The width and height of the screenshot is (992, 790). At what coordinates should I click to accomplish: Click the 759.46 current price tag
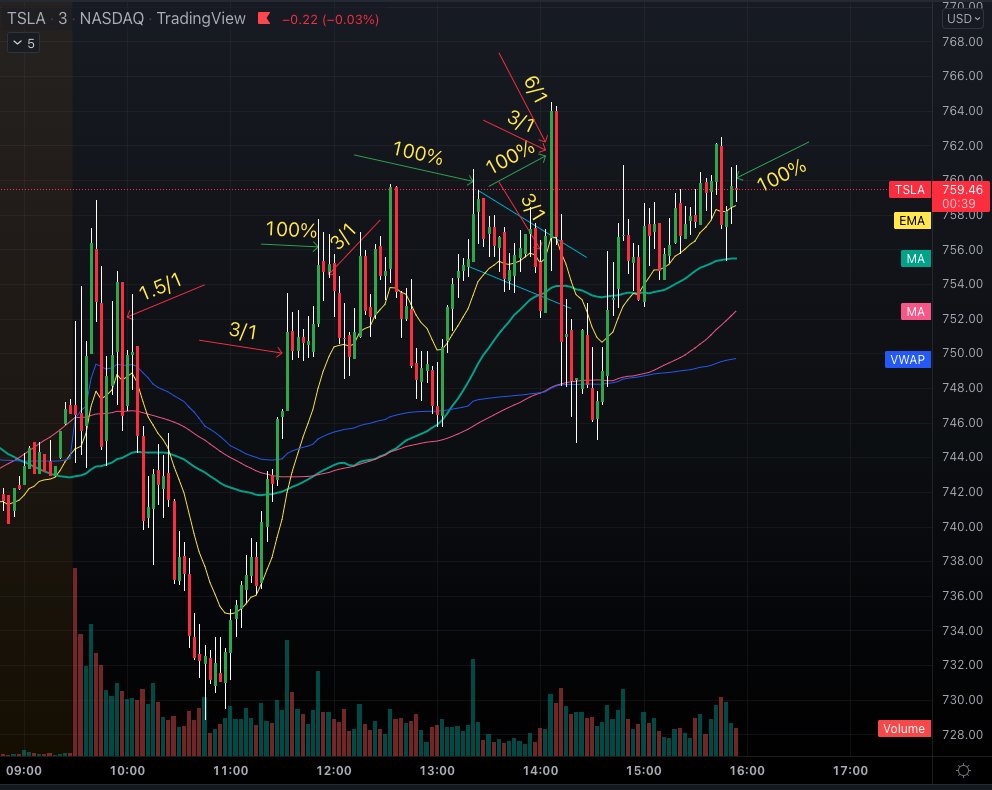tap(962, 190)
